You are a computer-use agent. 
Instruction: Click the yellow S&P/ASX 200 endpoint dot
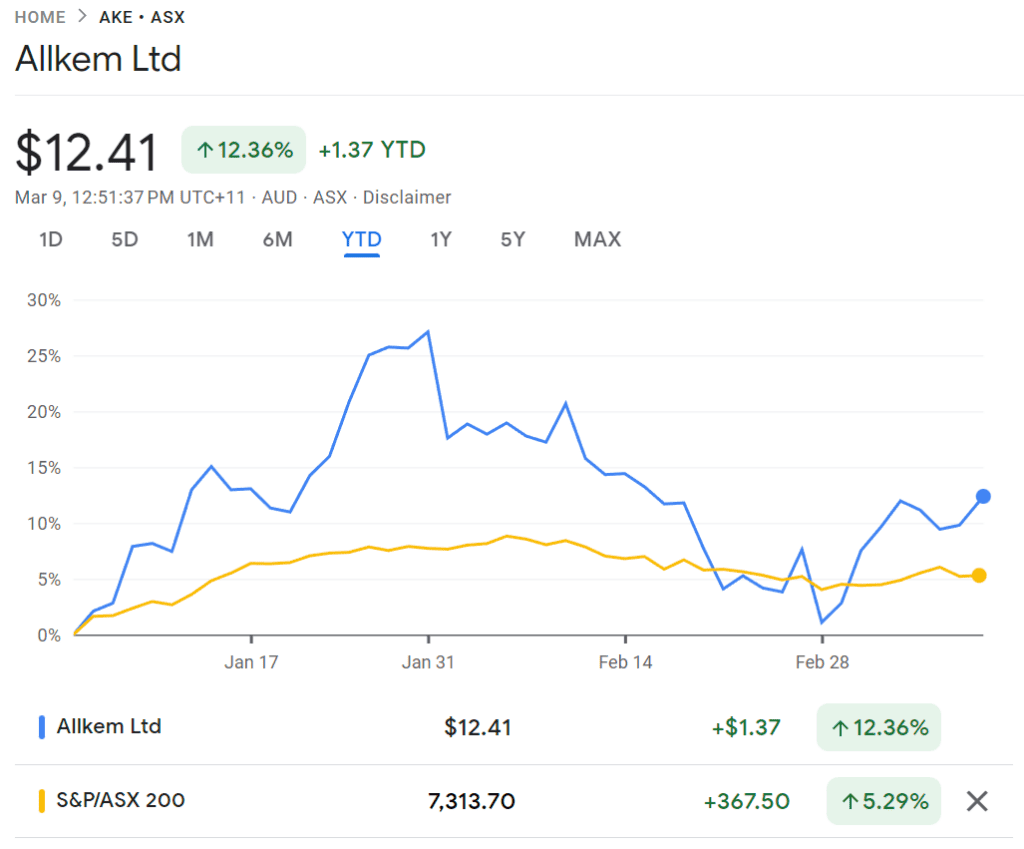(979, 575)
